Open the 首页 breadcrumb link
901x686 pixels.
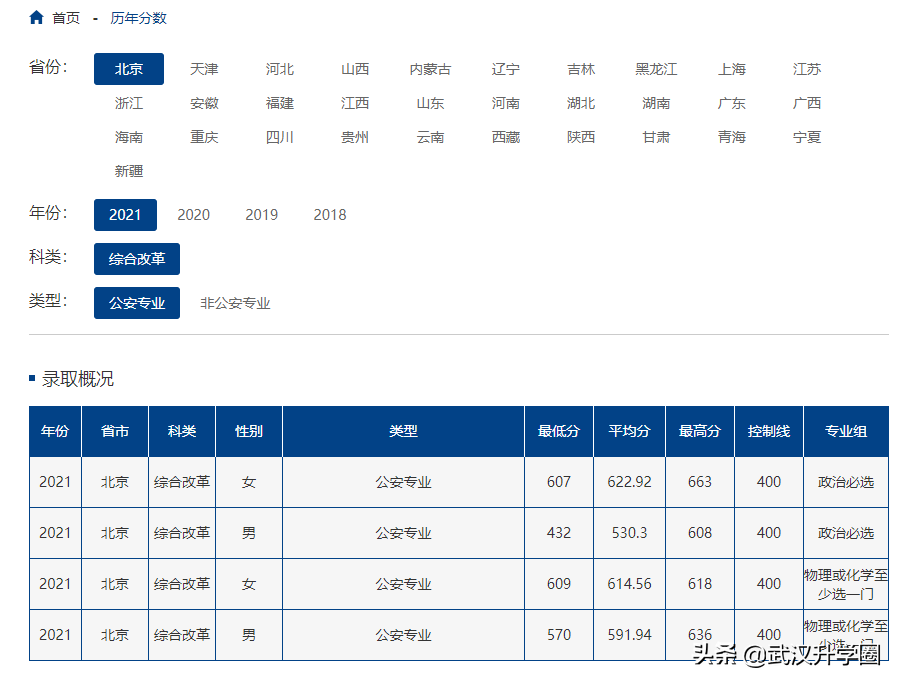66,18
